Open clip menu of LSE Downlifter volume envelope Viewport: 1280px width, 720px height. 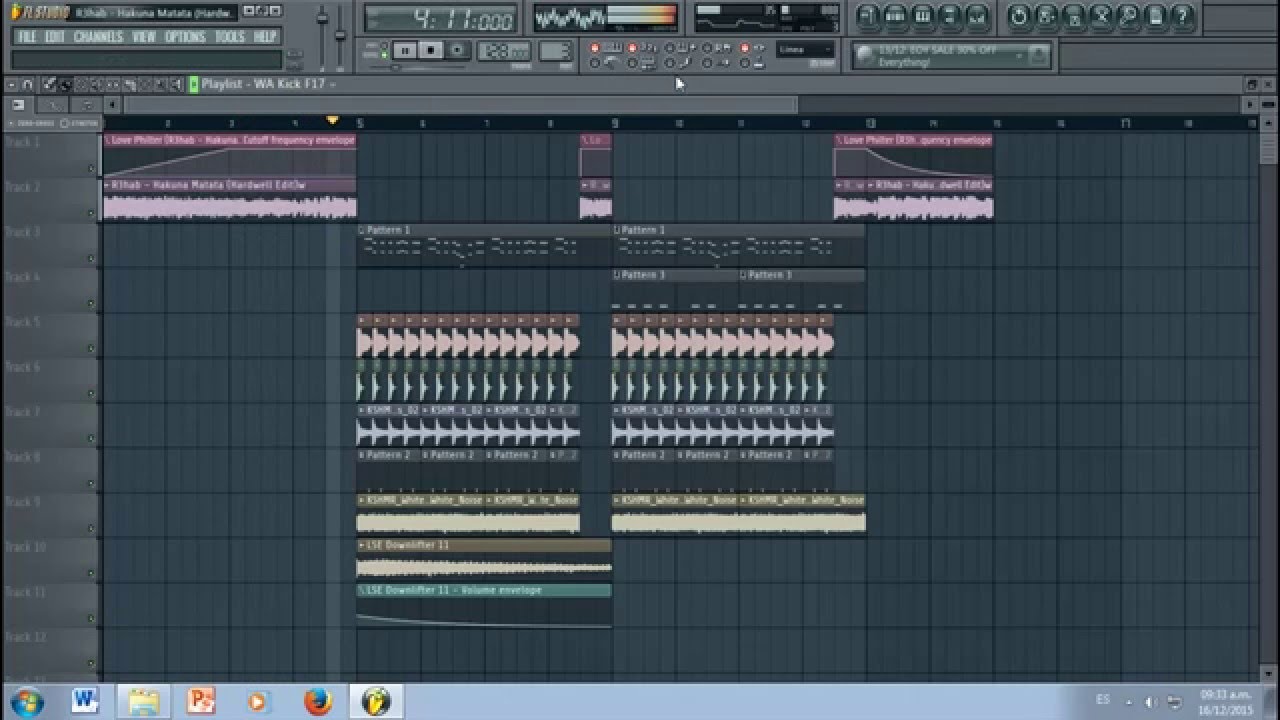[x=362, y=590]
